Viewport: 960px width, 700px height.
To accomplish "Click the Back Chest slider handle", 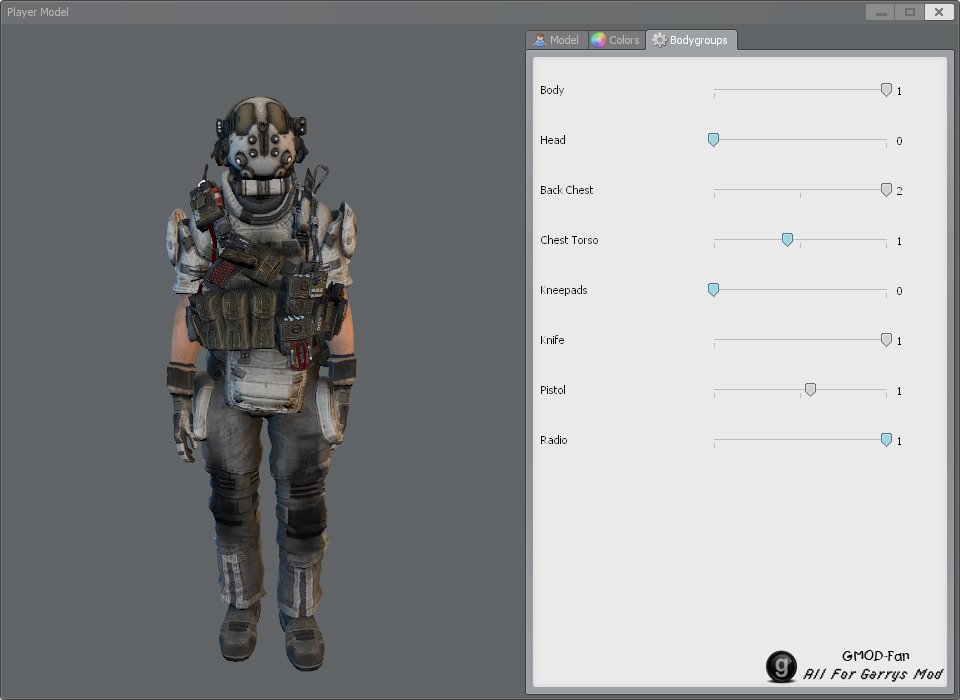I will pyautogui.click(x=886, y=190).
